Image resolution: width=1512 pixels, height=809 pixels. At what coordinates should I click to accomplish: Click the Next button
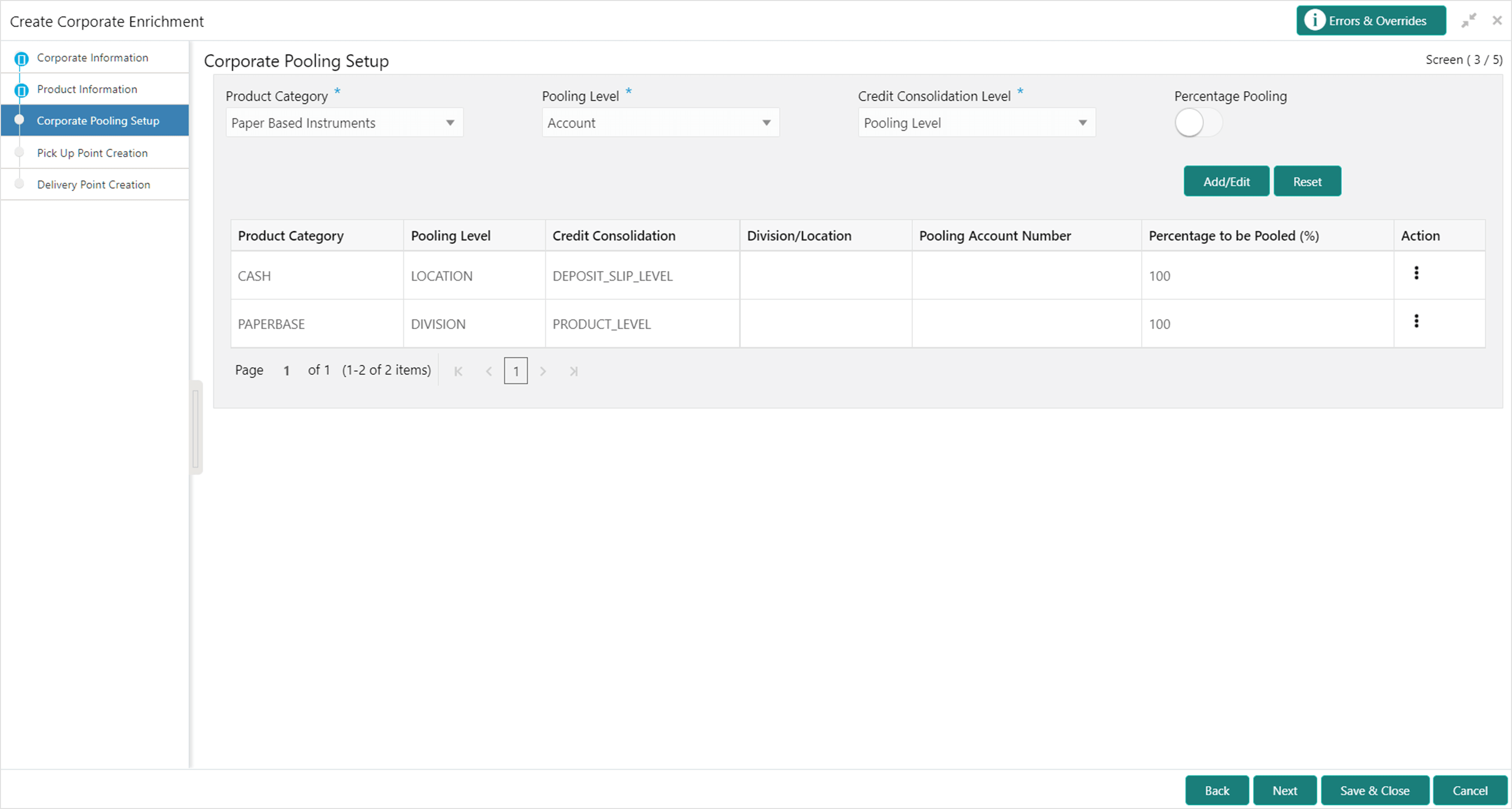coord(1284,791)
